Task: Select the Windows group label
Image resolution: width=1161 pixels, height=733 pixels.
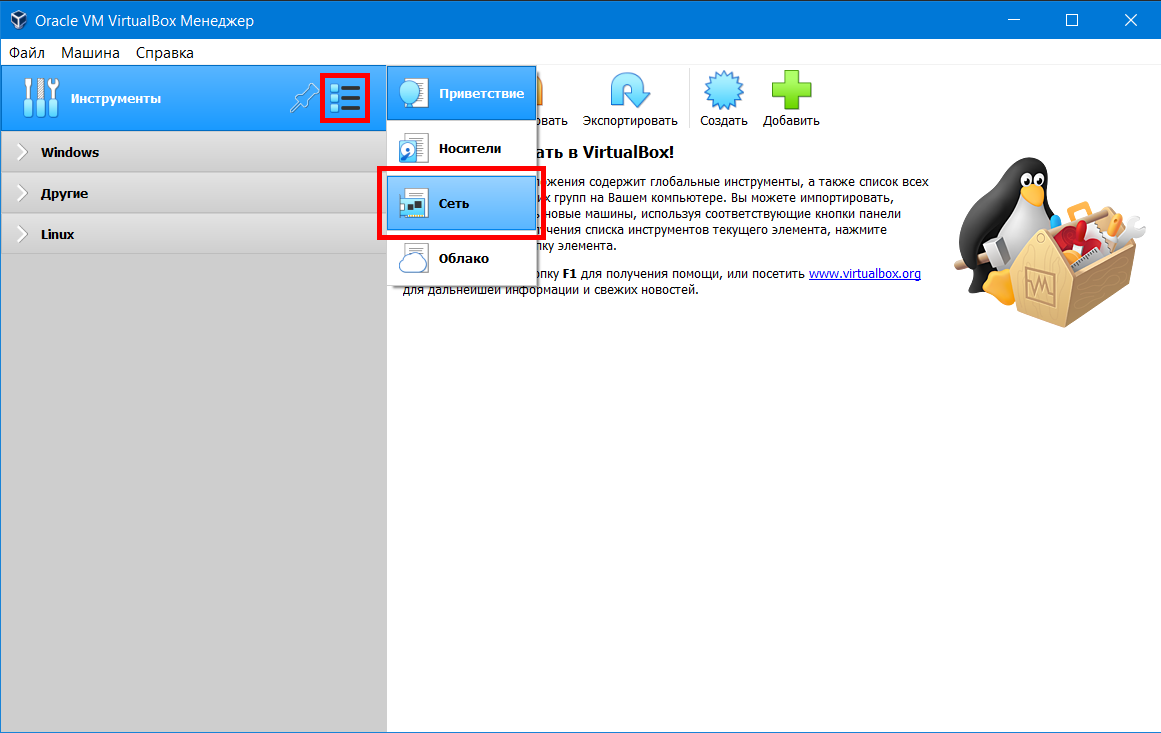Action: [x=70, y=152]
